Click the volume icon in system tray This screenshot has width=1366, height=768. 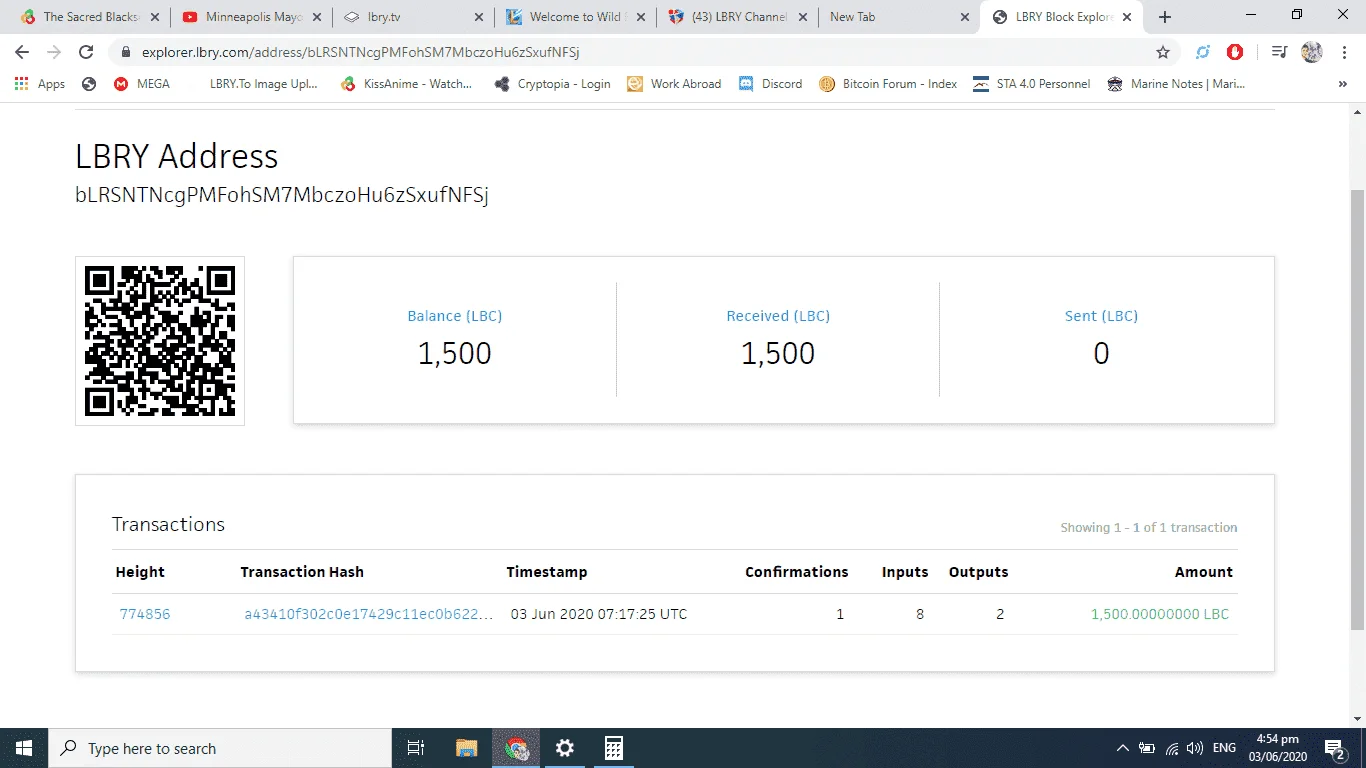tap(1194, 748)
